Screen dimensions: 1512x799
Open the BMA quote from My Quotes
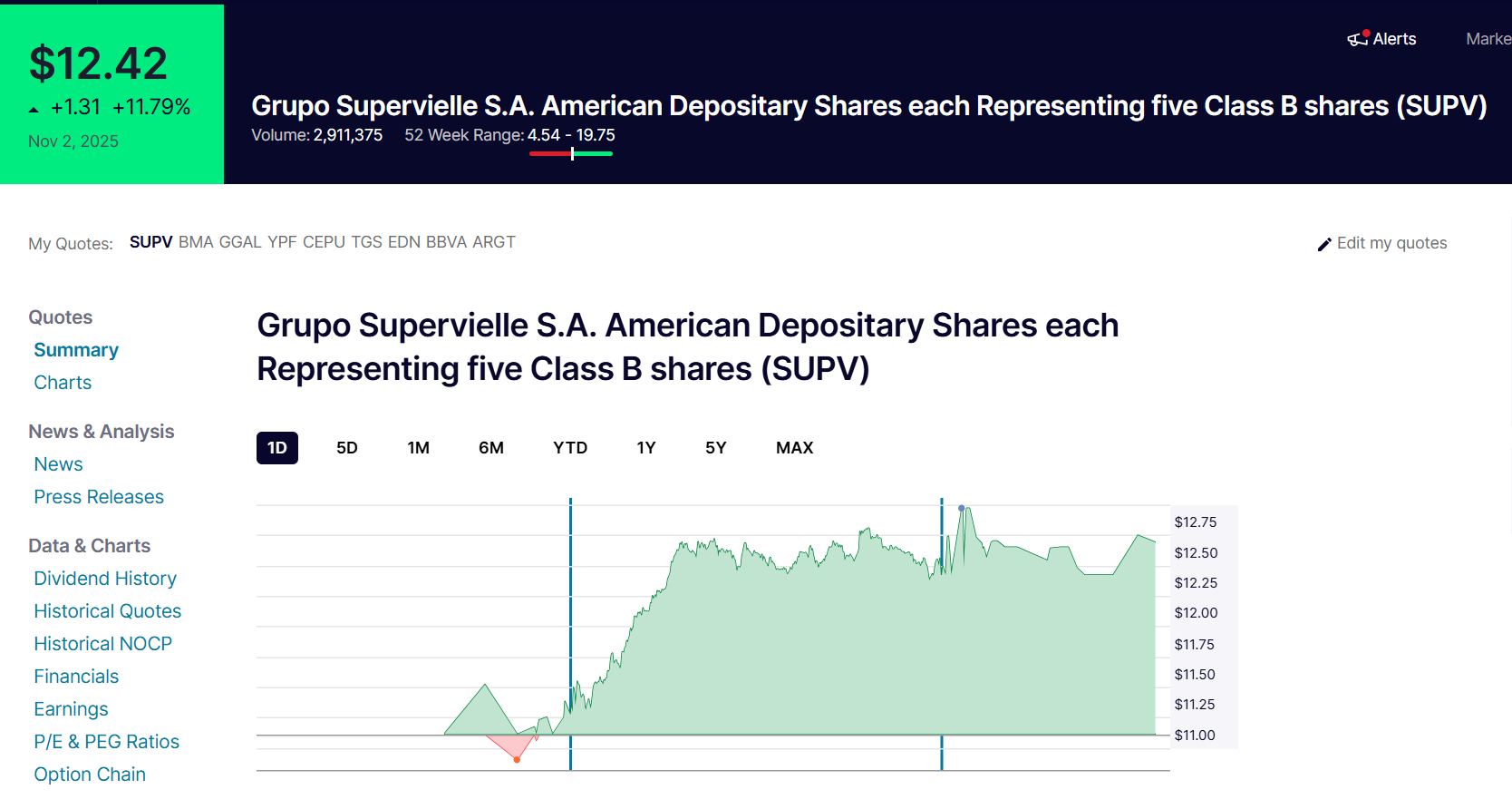coord(196,242)
